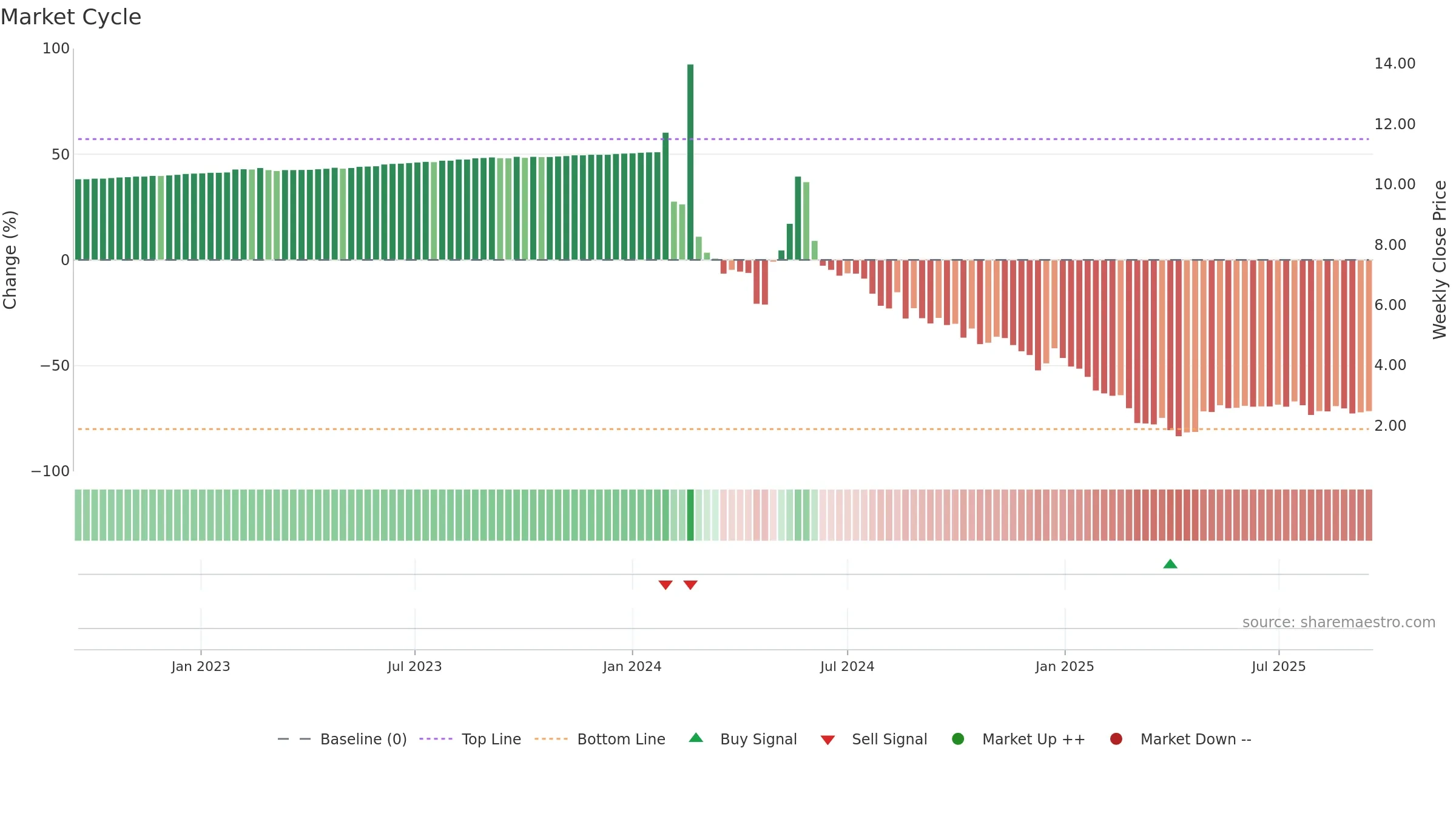Click the Market Cycle chart title

coord(71,17)
